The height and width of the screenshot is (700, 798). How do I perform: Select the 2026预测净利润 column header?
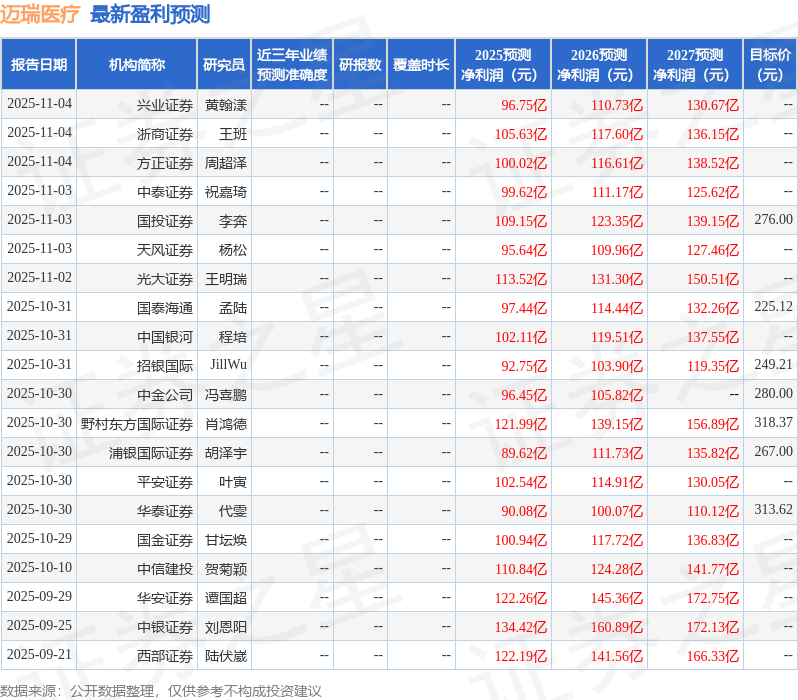point(599,65)
